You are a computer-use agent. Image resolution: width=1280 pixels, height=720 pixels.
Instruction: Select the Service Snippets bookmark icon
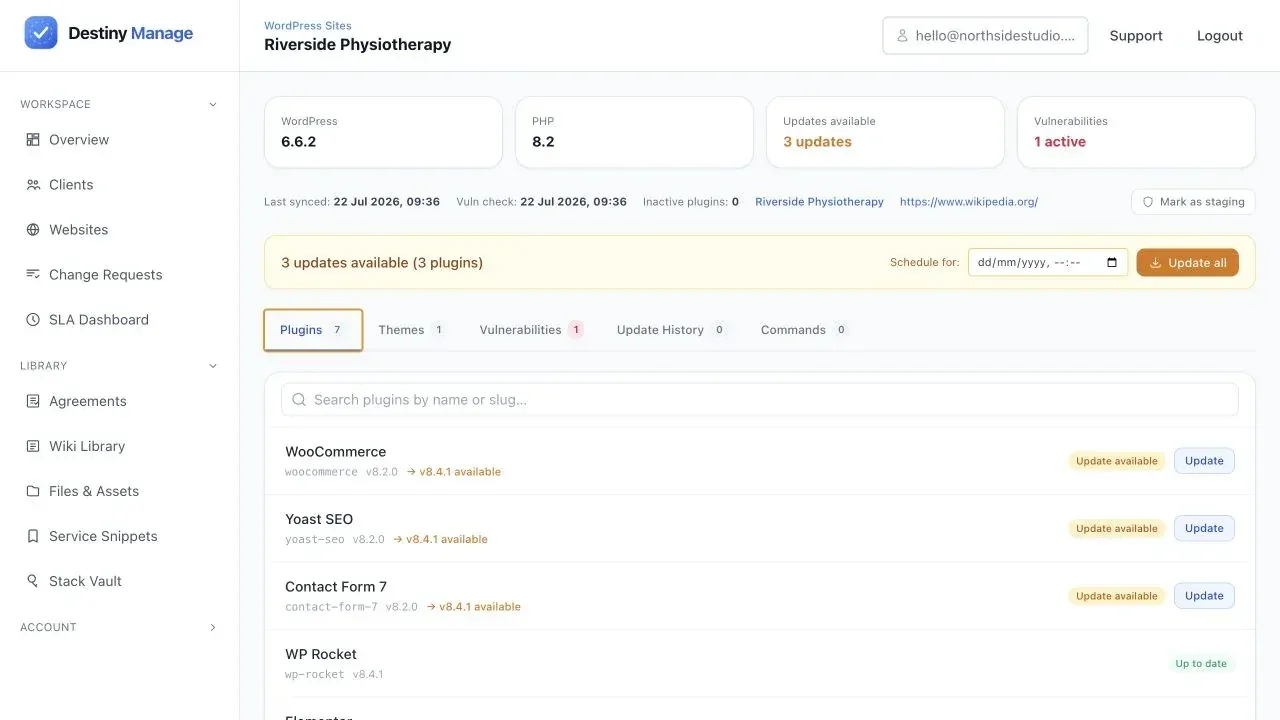point(33,536)
